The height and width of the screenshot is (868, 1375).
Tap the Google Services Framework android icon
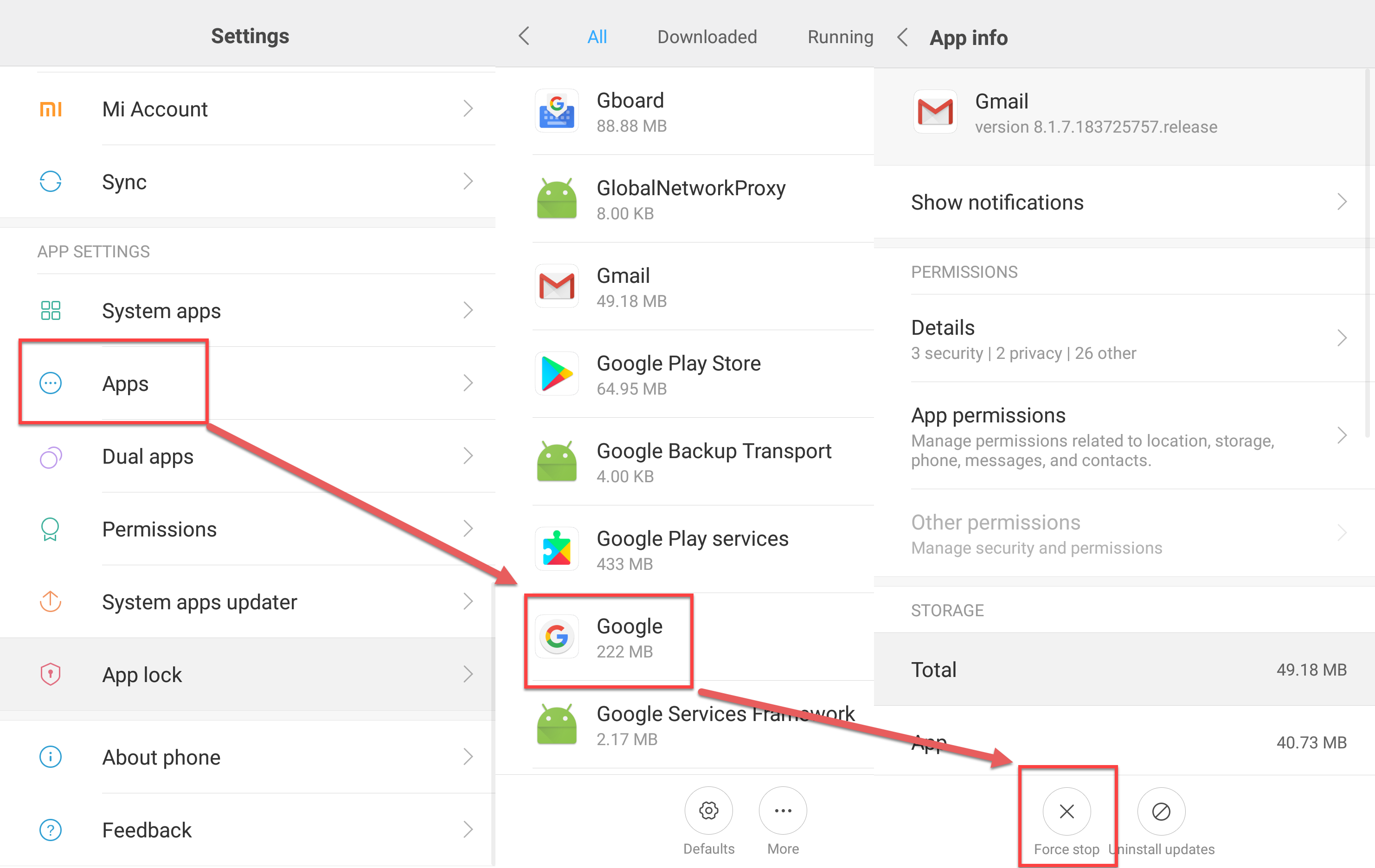click(557, 724)
